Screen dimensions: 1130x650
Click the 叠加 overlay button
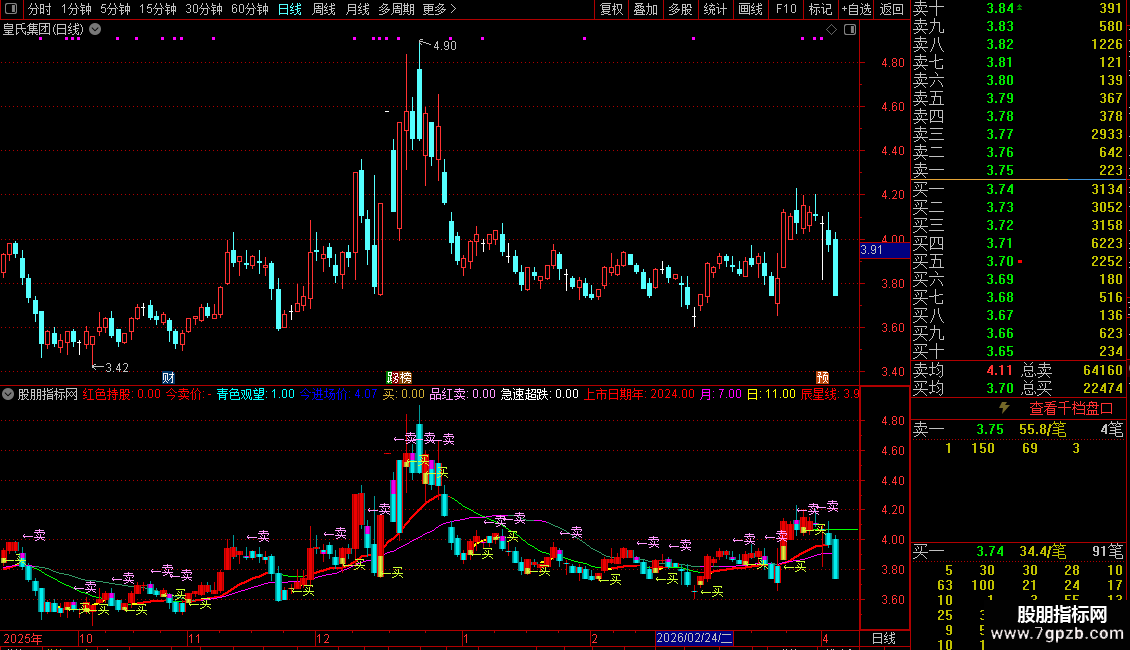pos(646,9)
